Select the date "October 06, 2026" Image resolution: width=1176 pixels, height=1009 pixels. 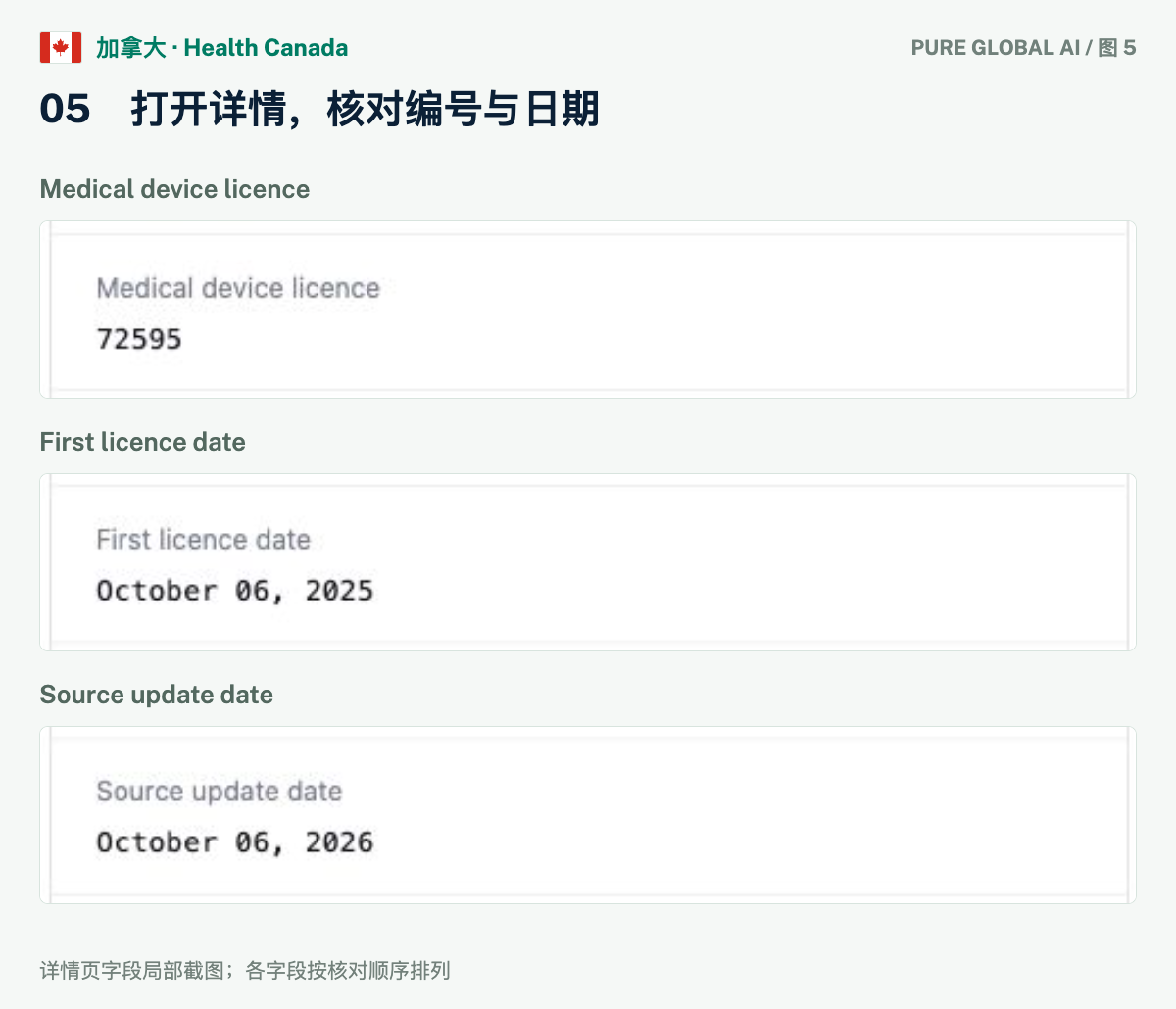click(x=235, y=842)
